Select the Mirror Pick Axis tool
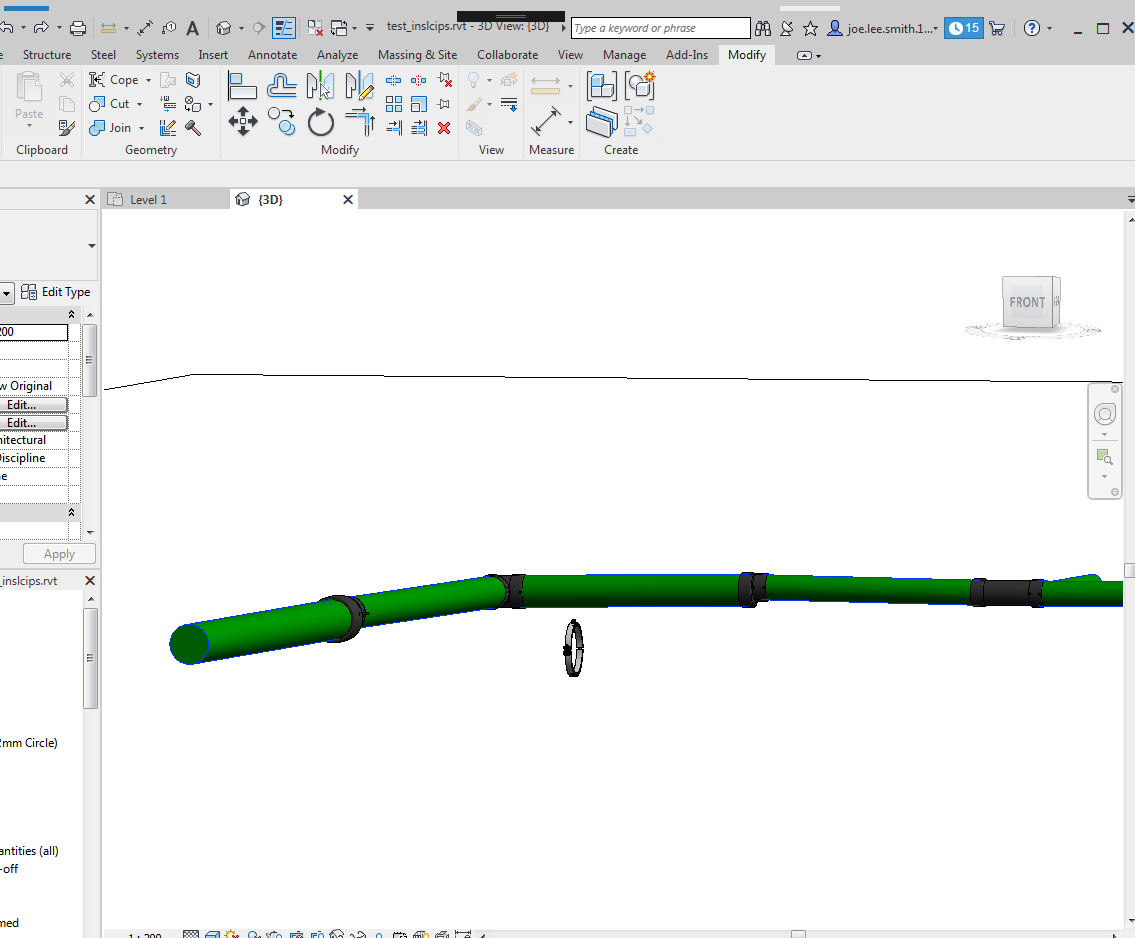1135x938 pixels. (320, 86)
